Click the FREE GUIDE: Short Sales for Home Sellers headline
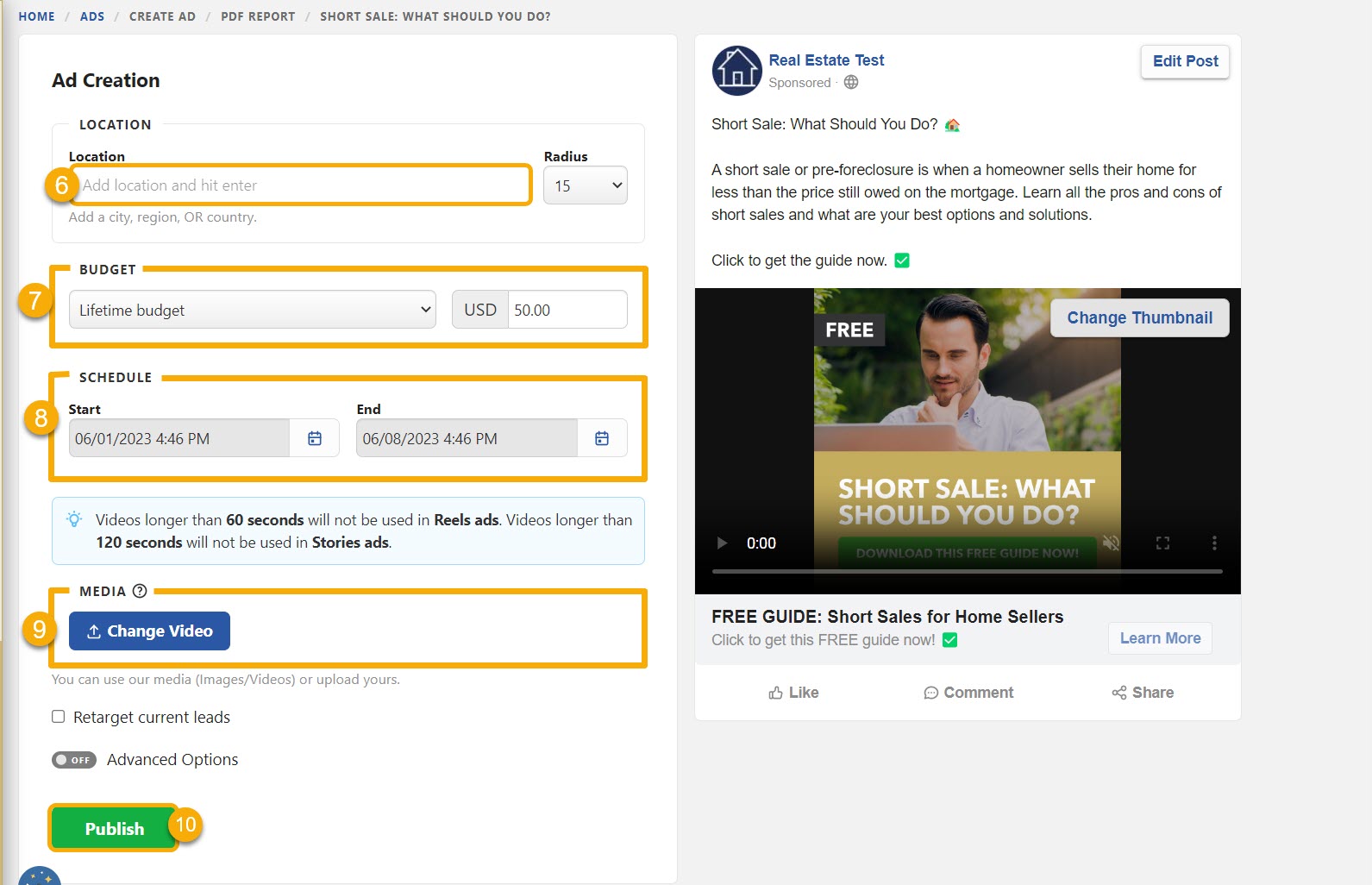This screenshot has width=1372, height=885. pyautogui.click(x=887, y=617)
